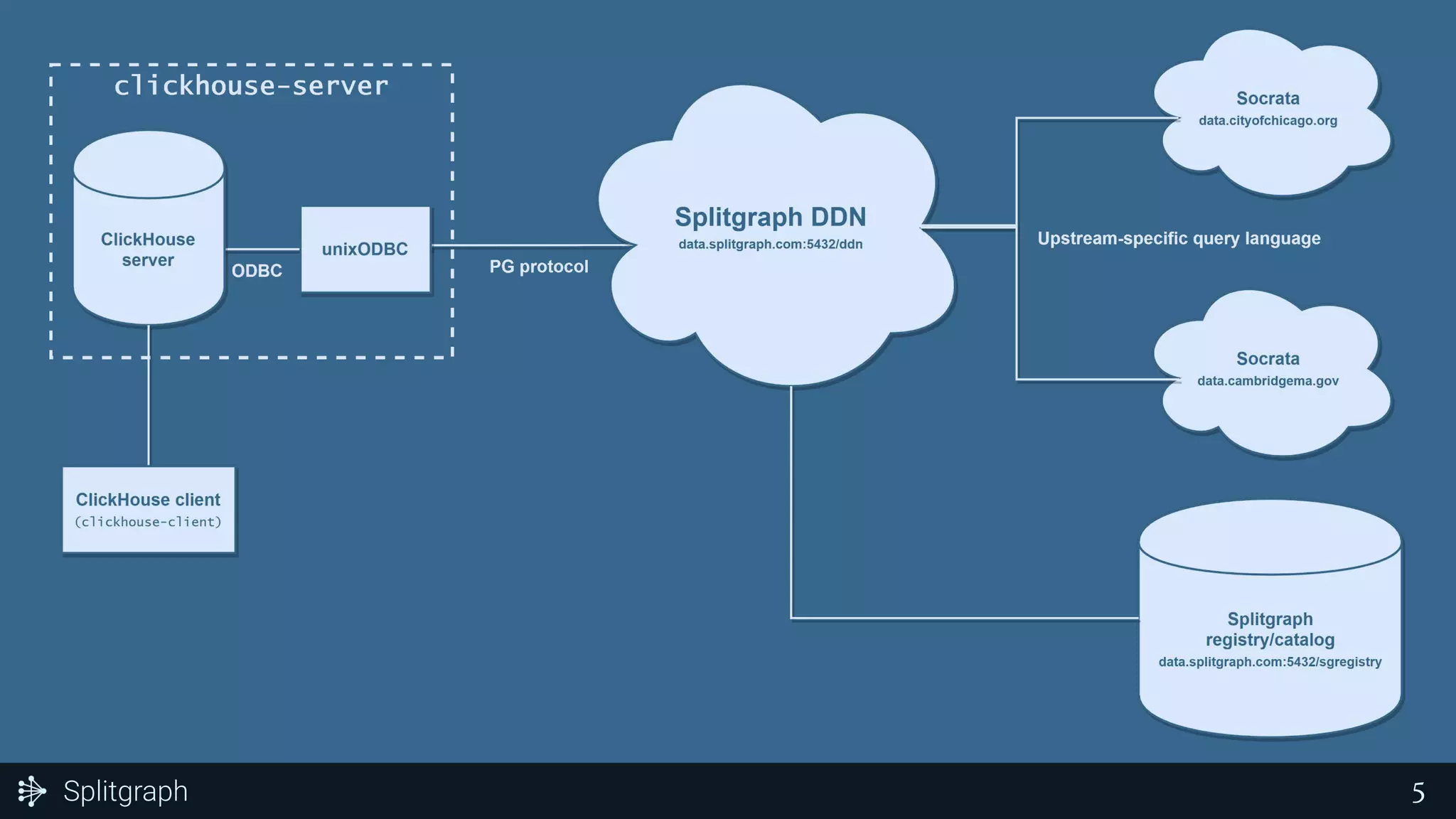Viewport: 1456px width, 819px height.
Task: Click the slide number 5
Action: [1418, 793]
